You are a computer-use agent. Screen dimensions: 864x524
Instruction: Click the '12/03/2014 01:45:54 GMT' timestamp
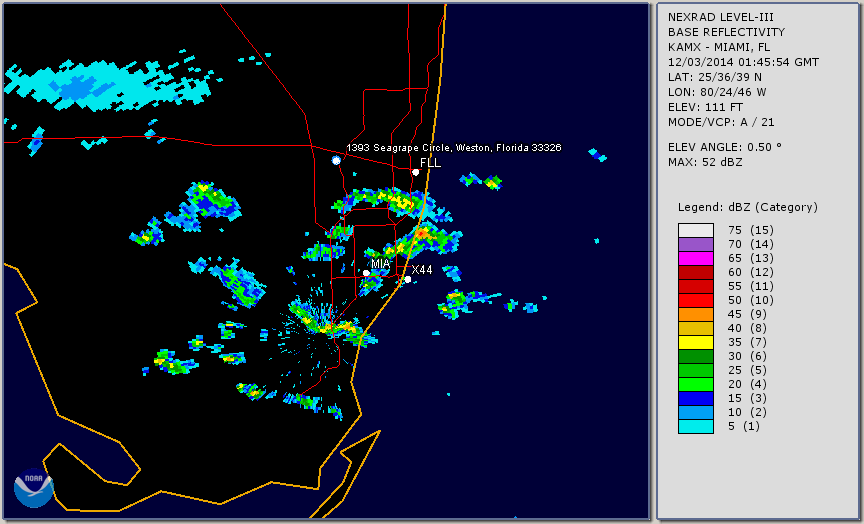coord(743,62)
